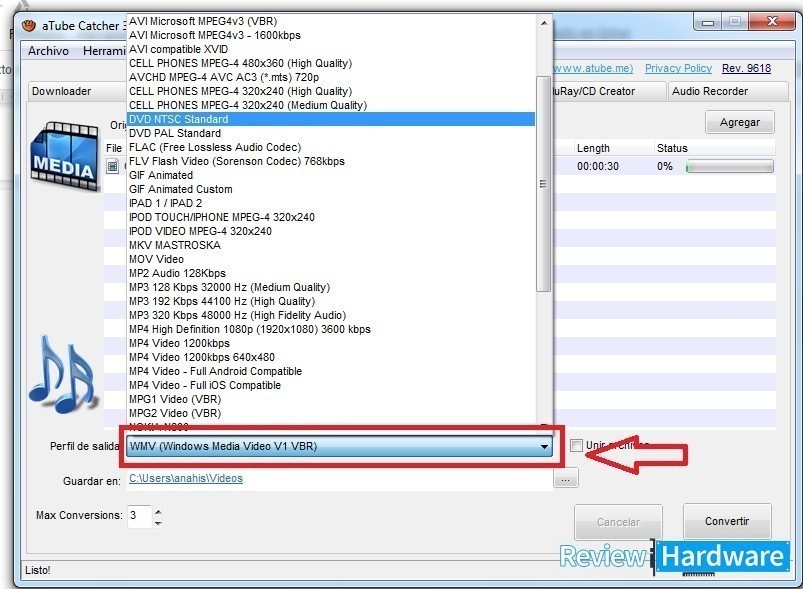This screenshot has width=803, height=589.
Task: Select AVI Microsoft MPEG4v3 (VBR) profile
Action: pyautogui.click(x=331, y=21)
